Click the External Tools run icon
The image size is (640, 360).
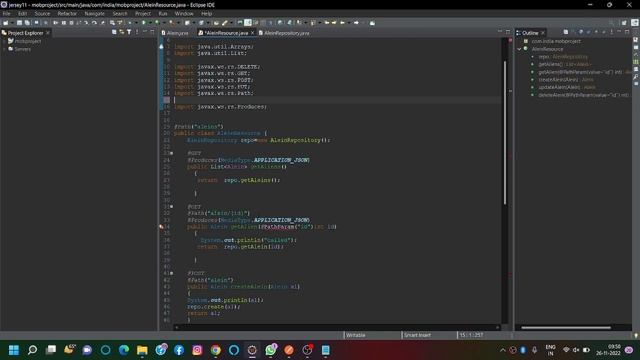point(171,23)
